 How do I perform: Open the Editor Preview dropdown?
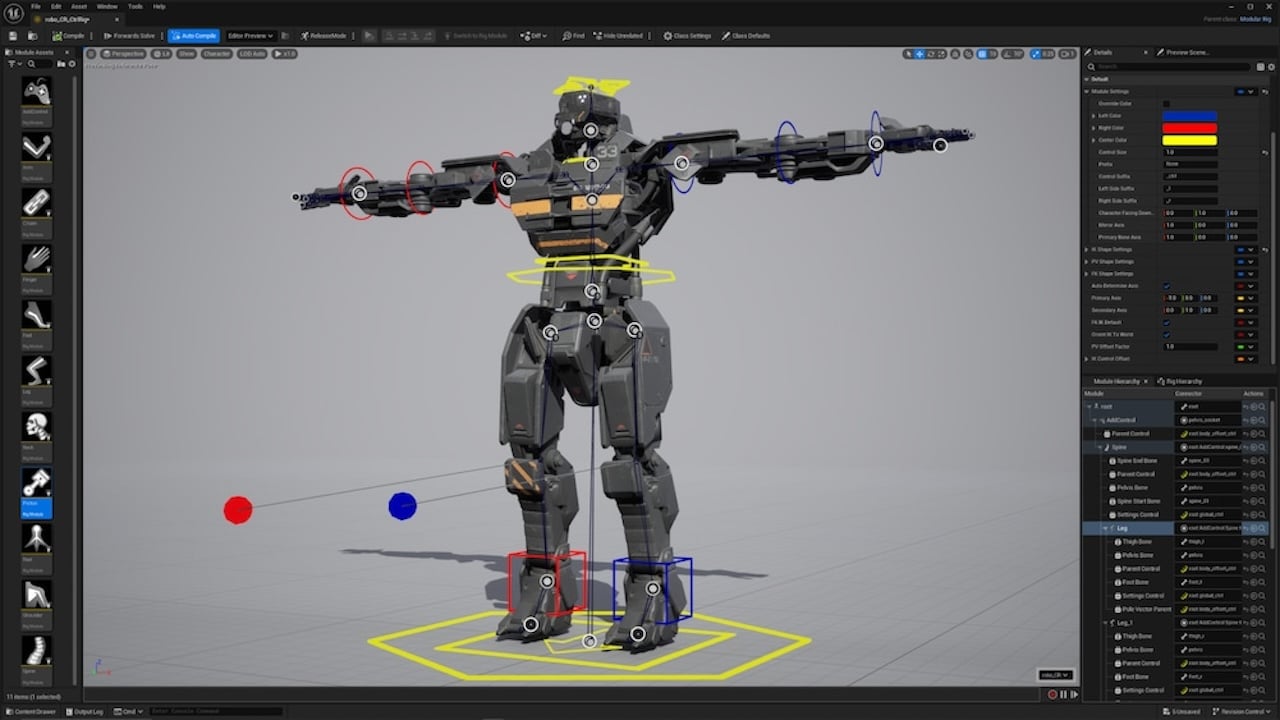tap(249, 35)
